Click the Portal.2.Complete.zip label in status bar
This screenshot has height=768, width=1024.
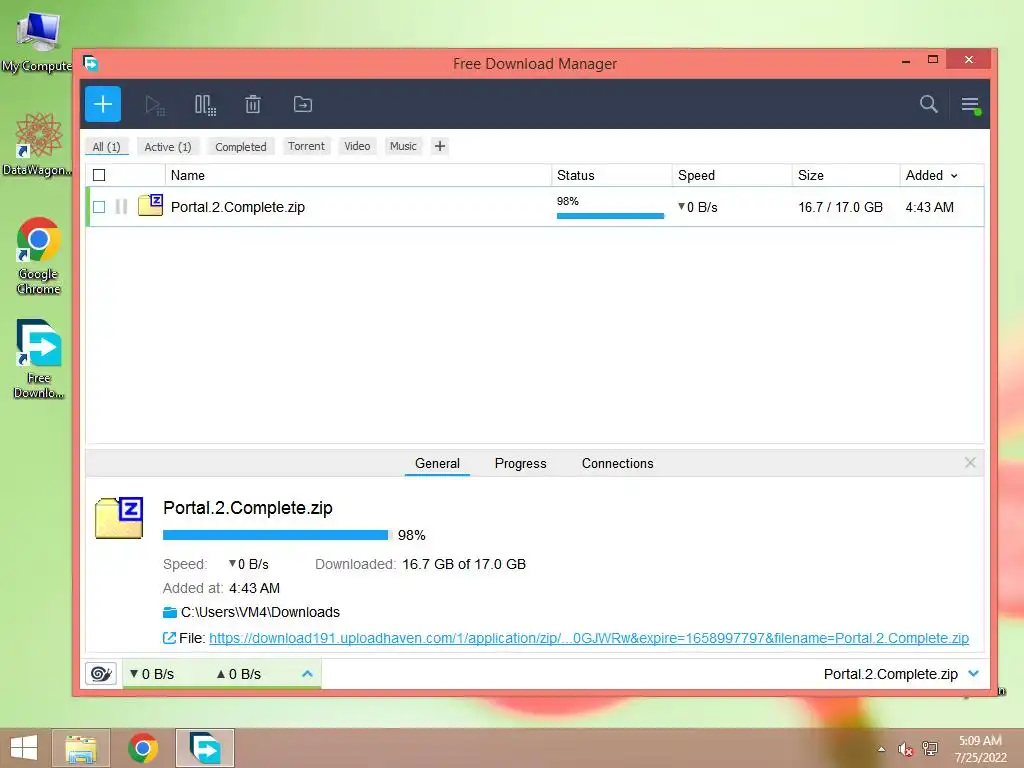click(x=890, y=674)
